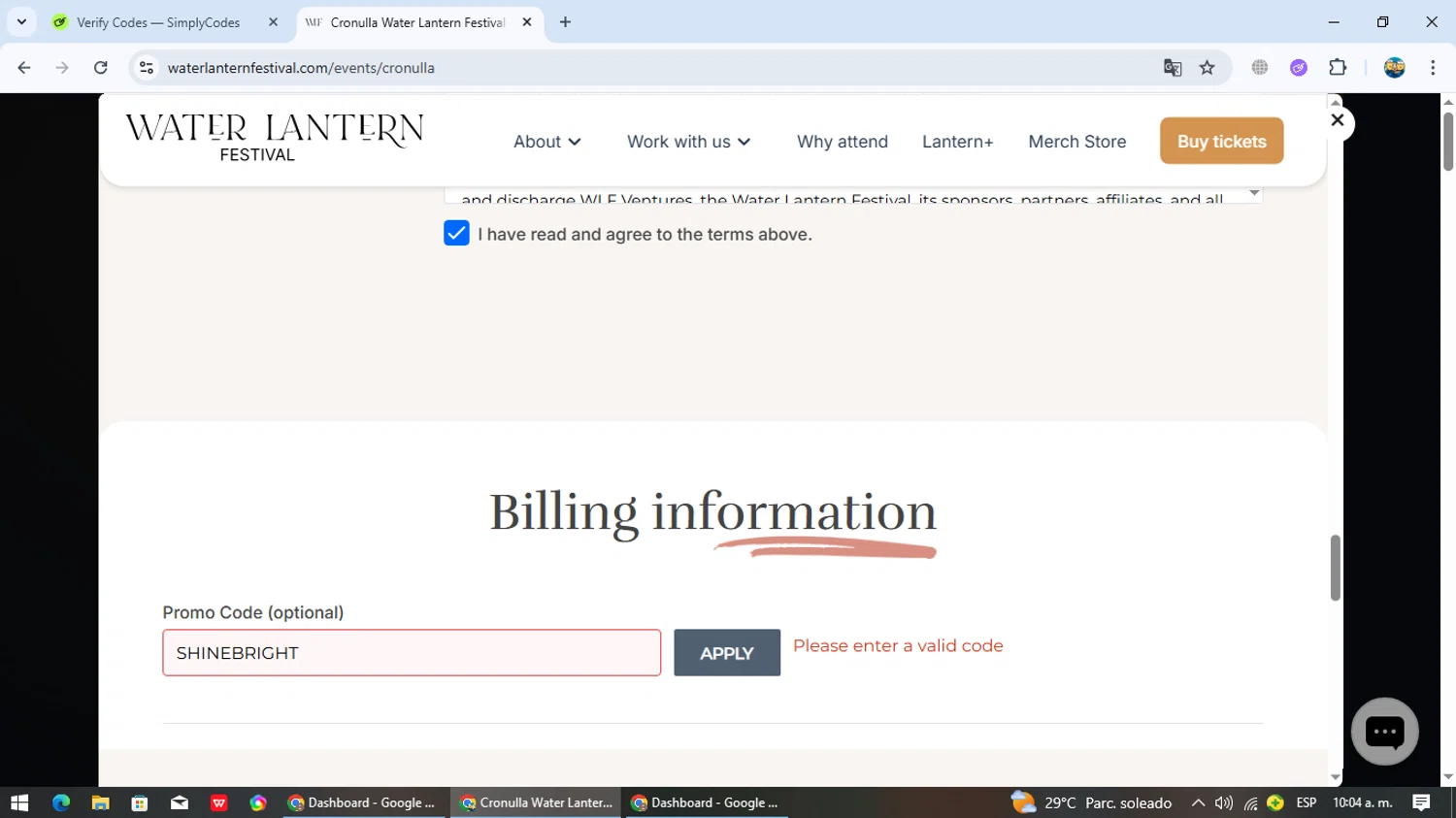Click the green tray icon beside ESP
The image size is (1456, 818).
(x=1275, y=802)
